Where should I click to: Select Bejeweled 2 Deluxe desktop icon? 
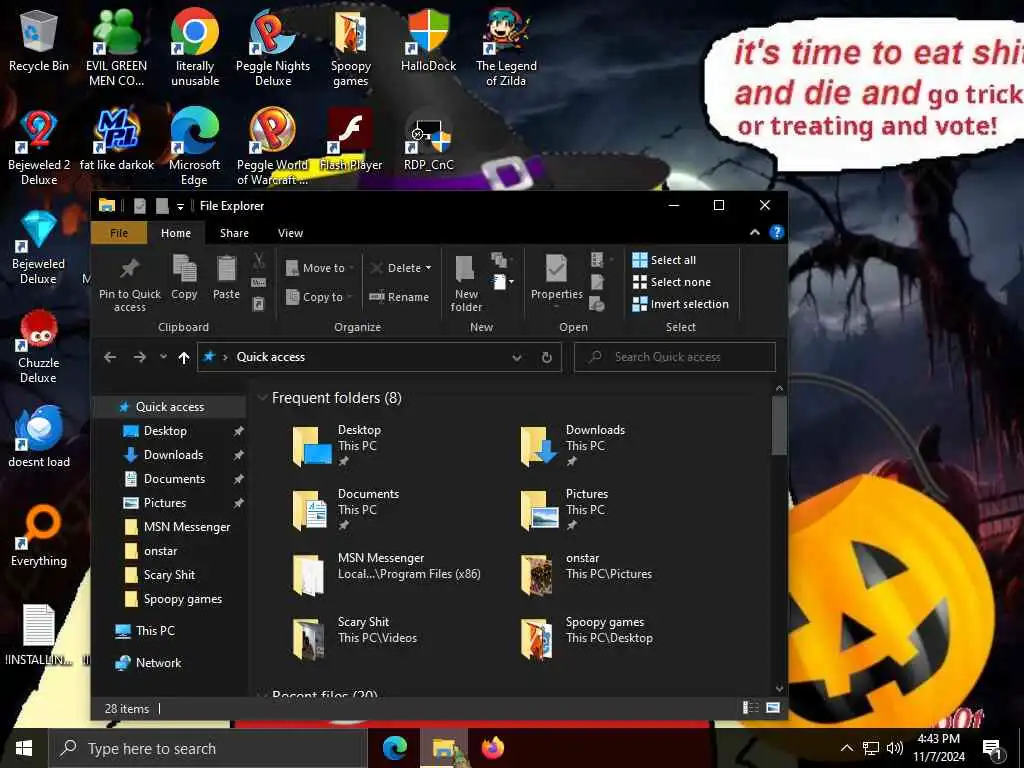(x=39, y=148)
